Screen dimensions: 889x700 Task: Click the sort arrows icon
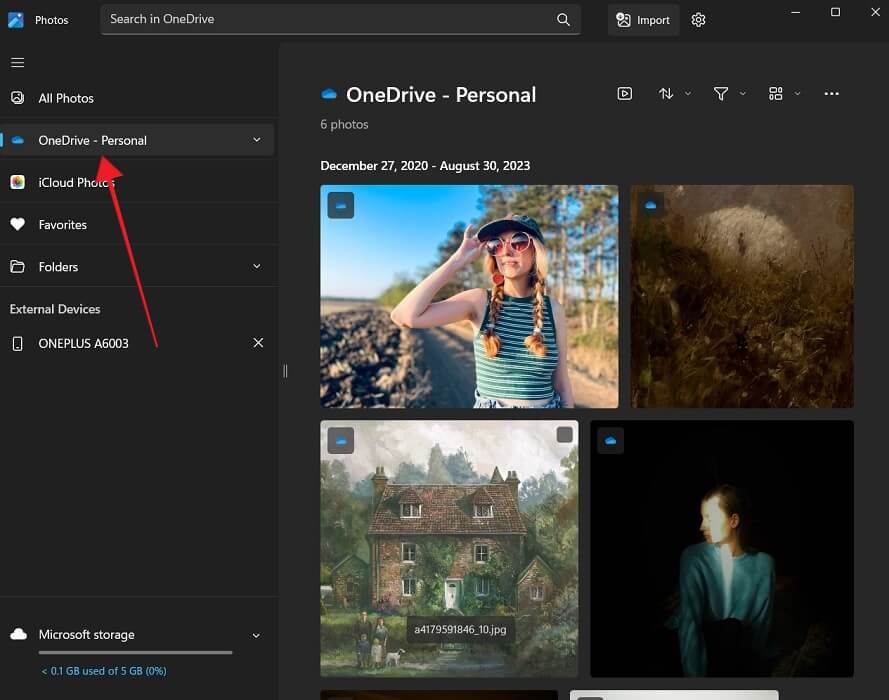[x=666, y=94]
